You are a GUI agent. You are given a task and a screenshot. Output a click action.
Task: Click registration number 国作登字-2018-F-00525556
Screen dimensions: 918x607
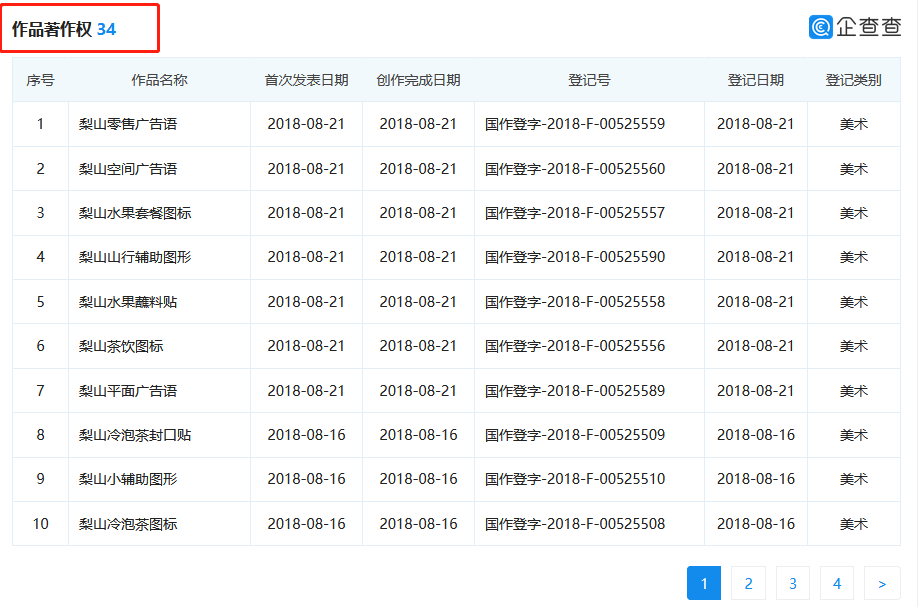575,346
